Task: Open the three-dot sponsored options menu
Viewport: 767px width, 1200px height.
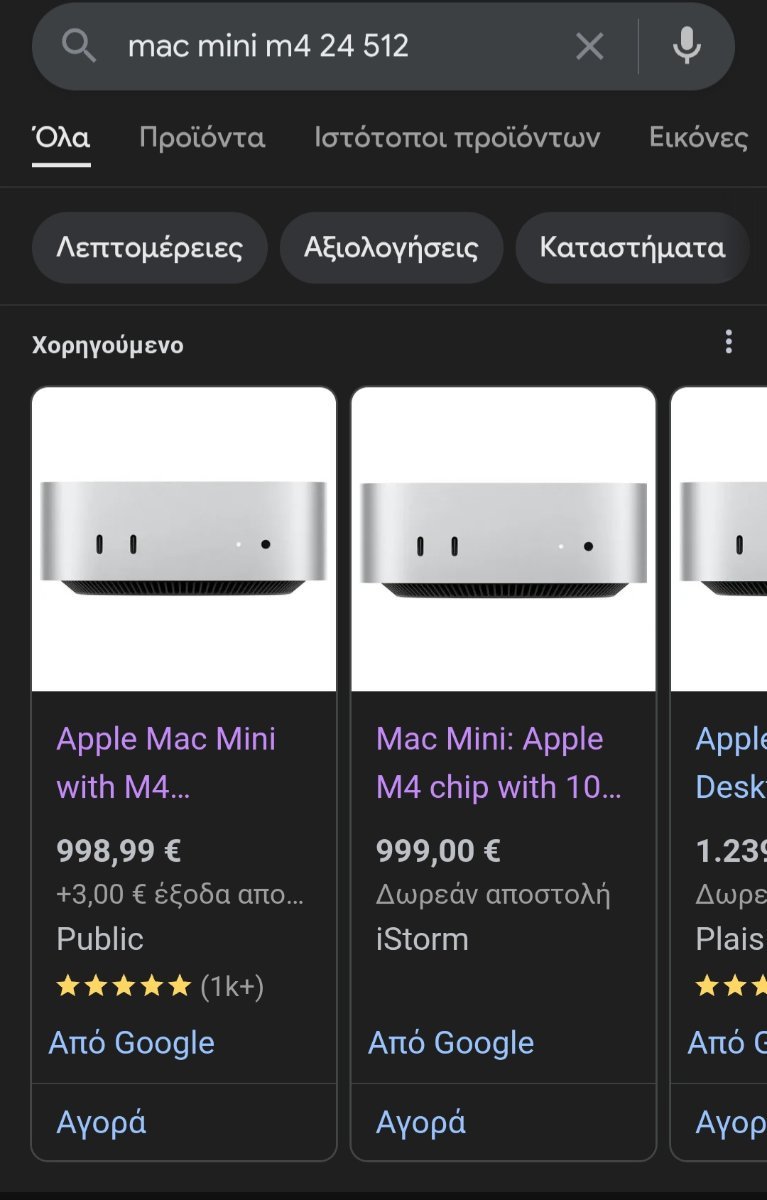Action: tap(729, 342)
